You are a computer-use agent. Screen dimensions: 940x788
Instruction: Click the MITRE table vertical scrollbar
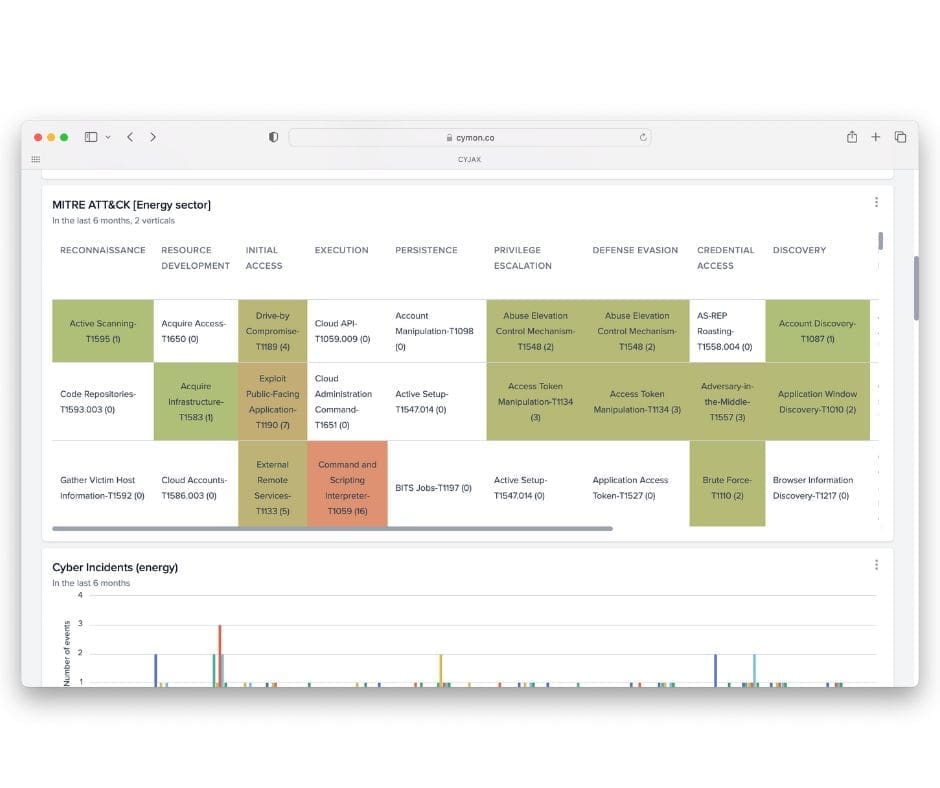pyautogui.click(x=880, y=241)
